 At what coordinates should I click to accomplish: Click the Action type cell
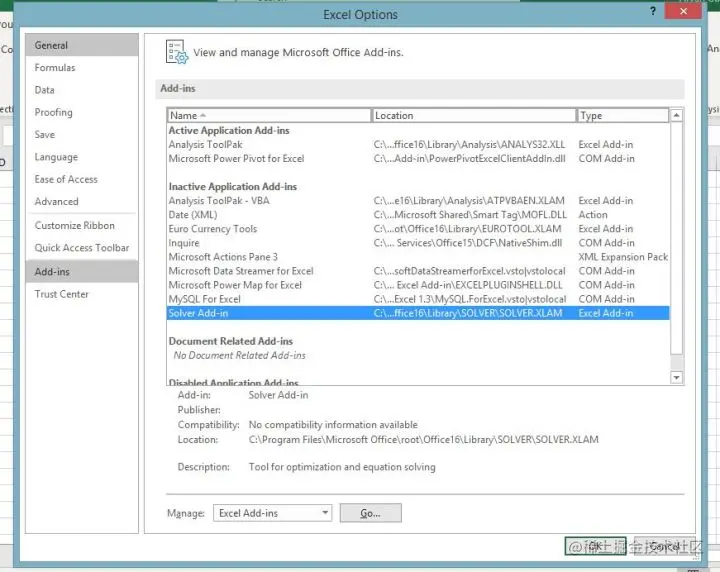point(593,215)
